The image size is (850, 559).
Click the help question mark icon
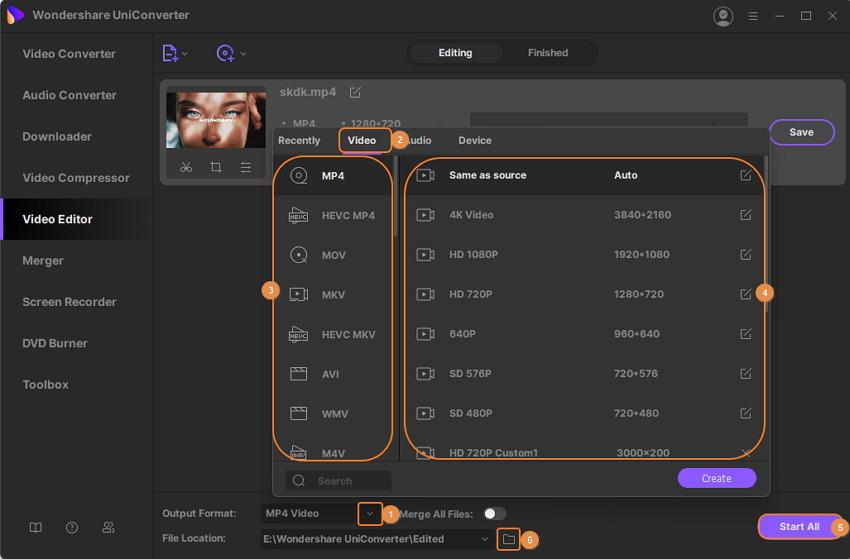72,527
